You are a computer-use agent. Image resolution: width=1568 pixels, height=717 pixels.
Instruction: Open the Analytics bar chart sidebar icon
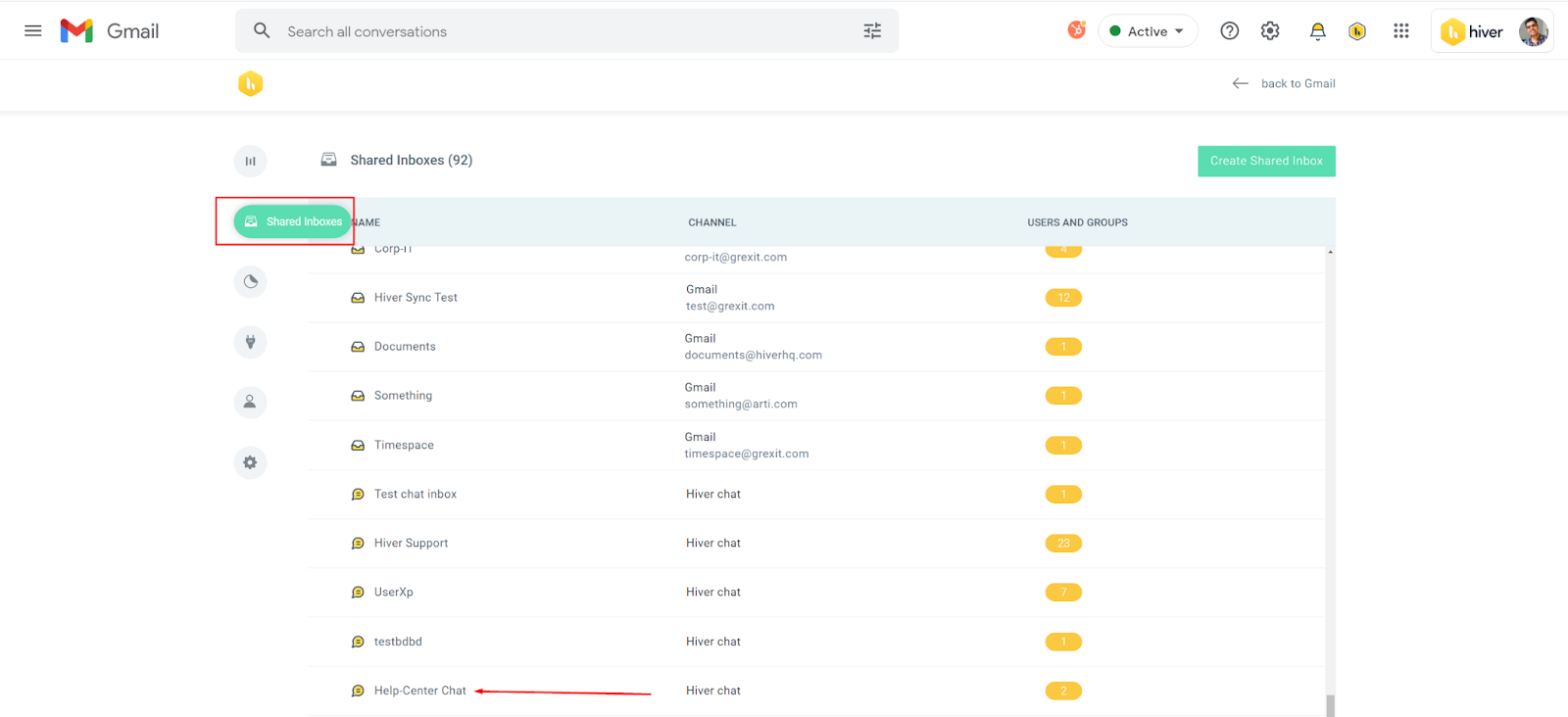click(251, 162)
